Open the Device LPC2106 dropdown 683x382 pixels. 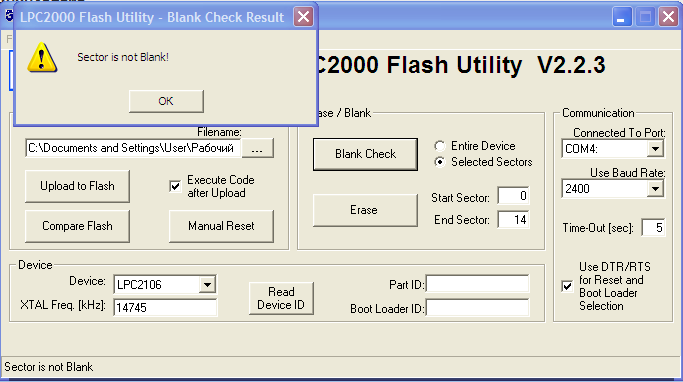207,285
